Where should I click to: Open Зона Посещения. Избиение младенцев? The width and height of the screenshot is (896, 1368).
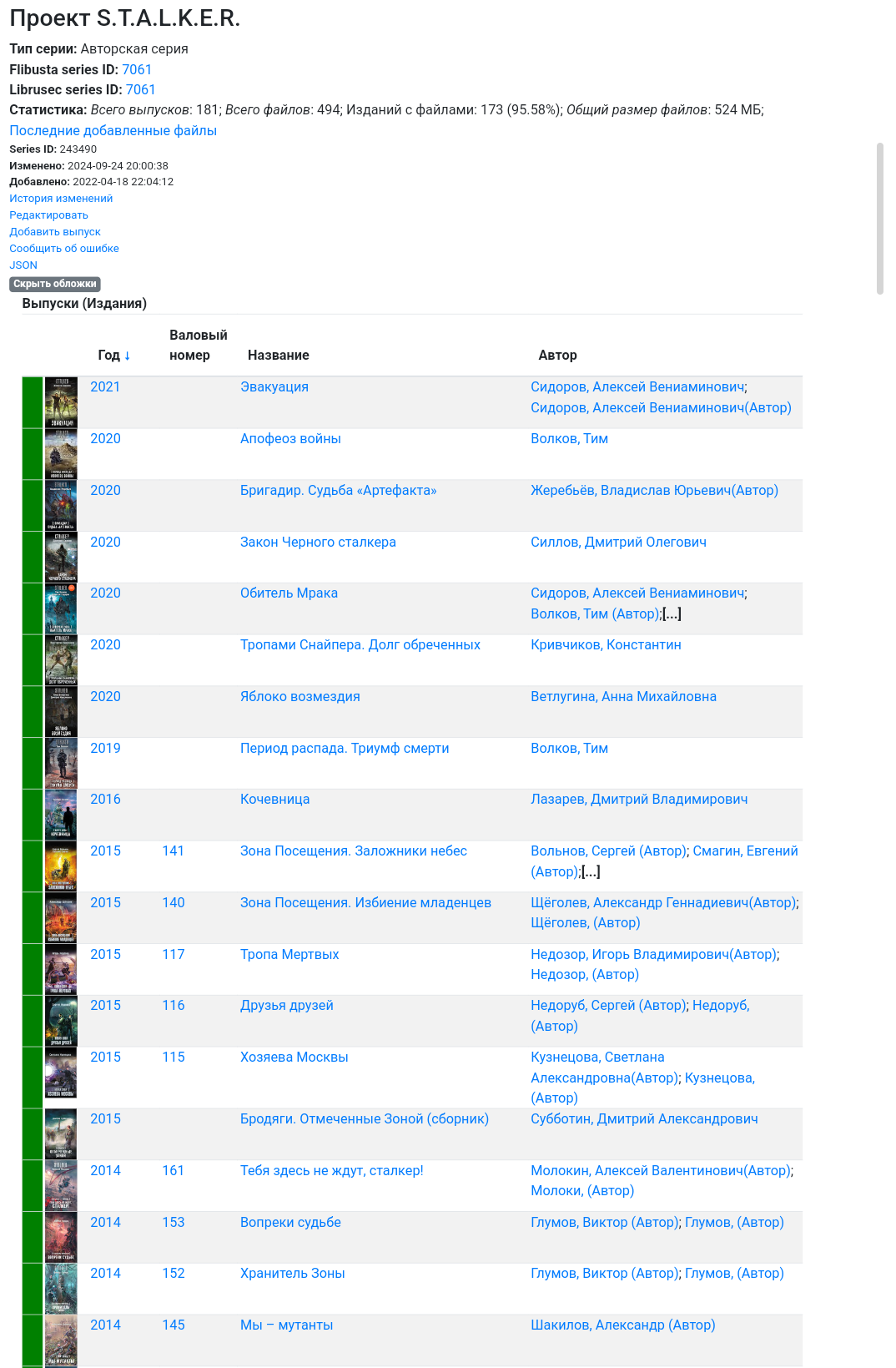point(365,903)
